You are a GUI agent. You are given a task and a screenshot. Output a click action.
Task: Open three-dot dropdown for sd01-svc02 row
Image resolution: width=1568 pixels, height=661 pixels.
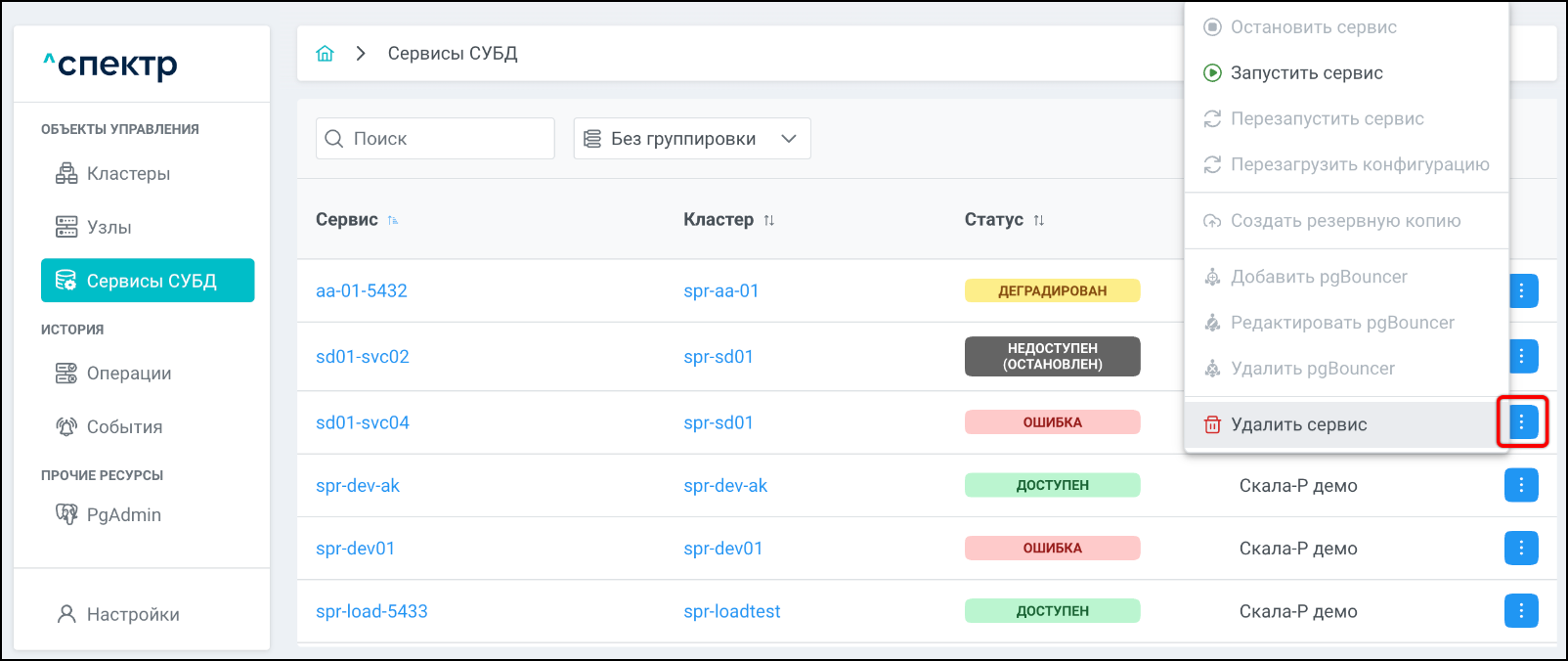[1523, 356]
